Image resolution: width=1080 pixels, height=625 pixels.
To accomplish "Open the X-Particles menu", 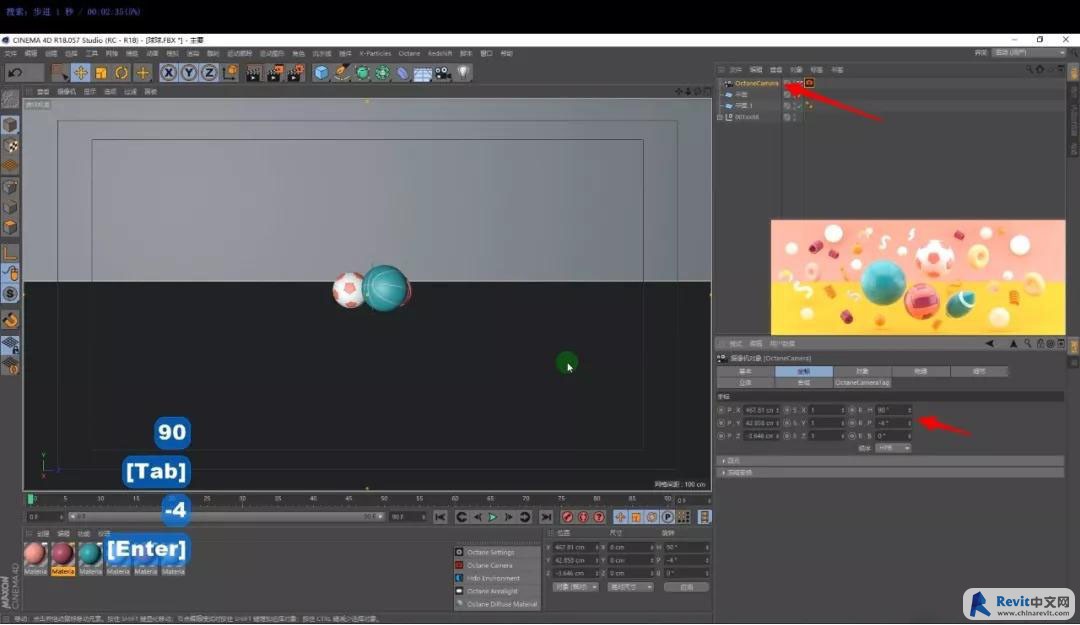I will [x=375, y=53].
